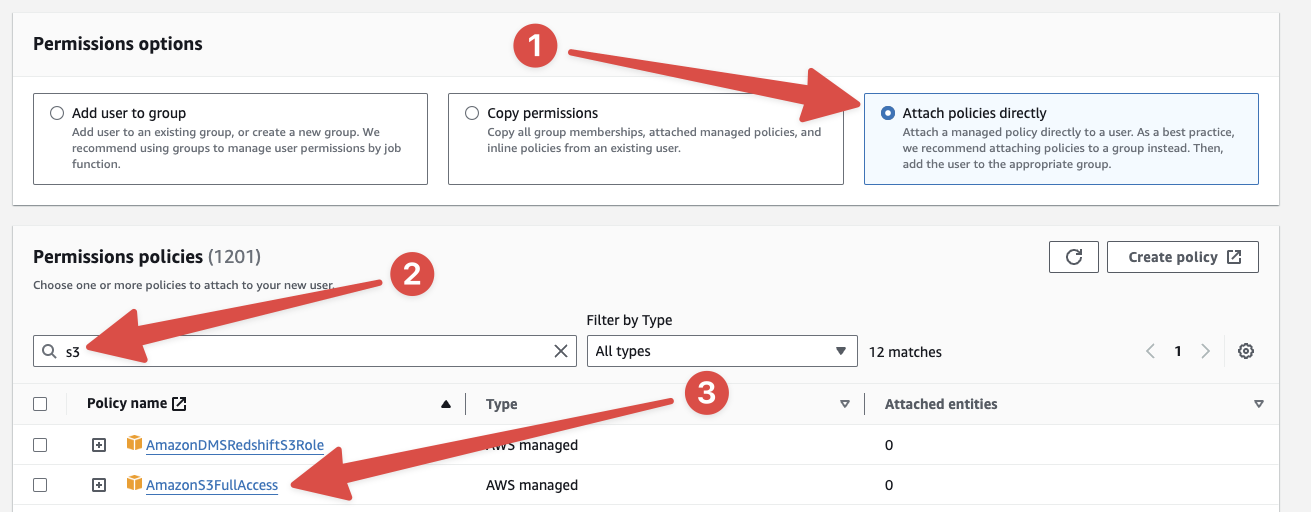The width and height of the screenshot is (1311, 512).
Task: Go to previous page of policies
Action: click(1150, 351)
